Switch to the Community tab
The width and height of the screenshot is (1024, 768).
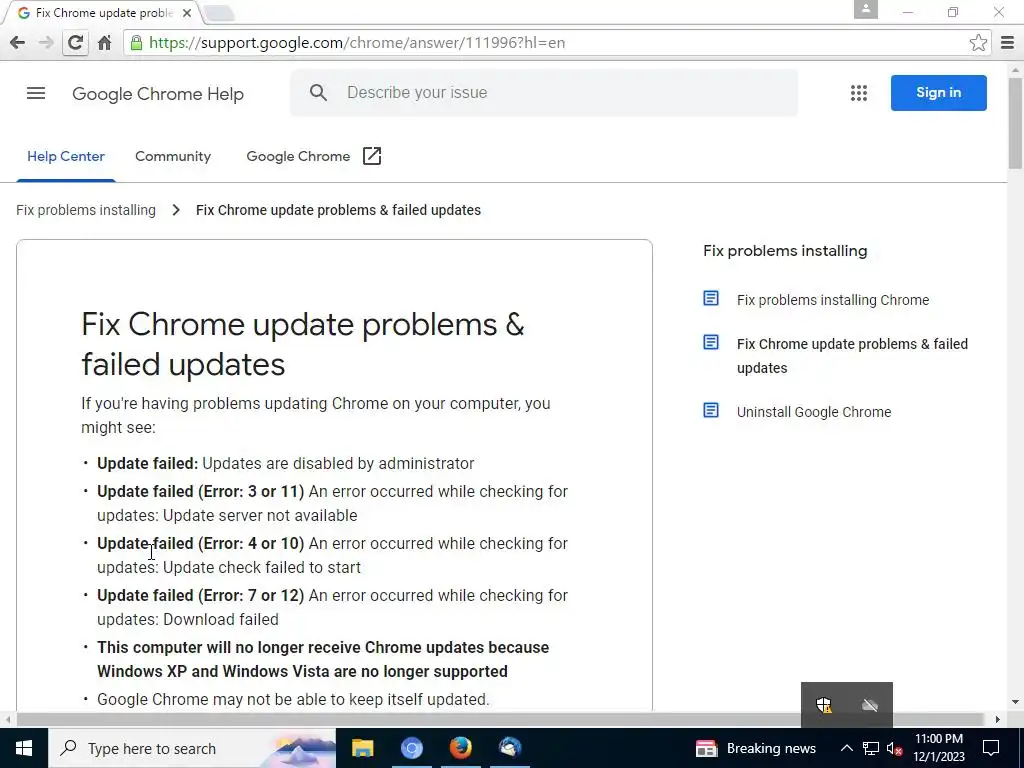point(173,157)
